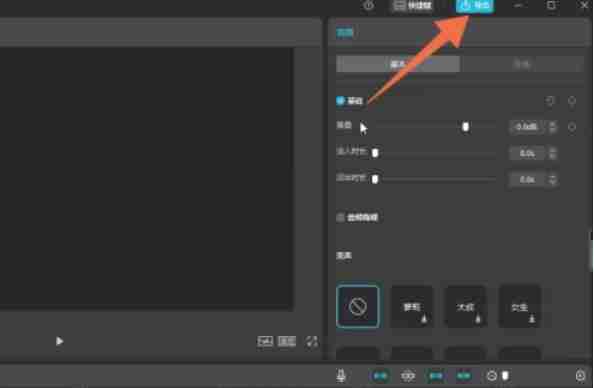The image size is (594, 388).
Task: Click the circular icon at timeline toolbar end
Action: [580, 375]
